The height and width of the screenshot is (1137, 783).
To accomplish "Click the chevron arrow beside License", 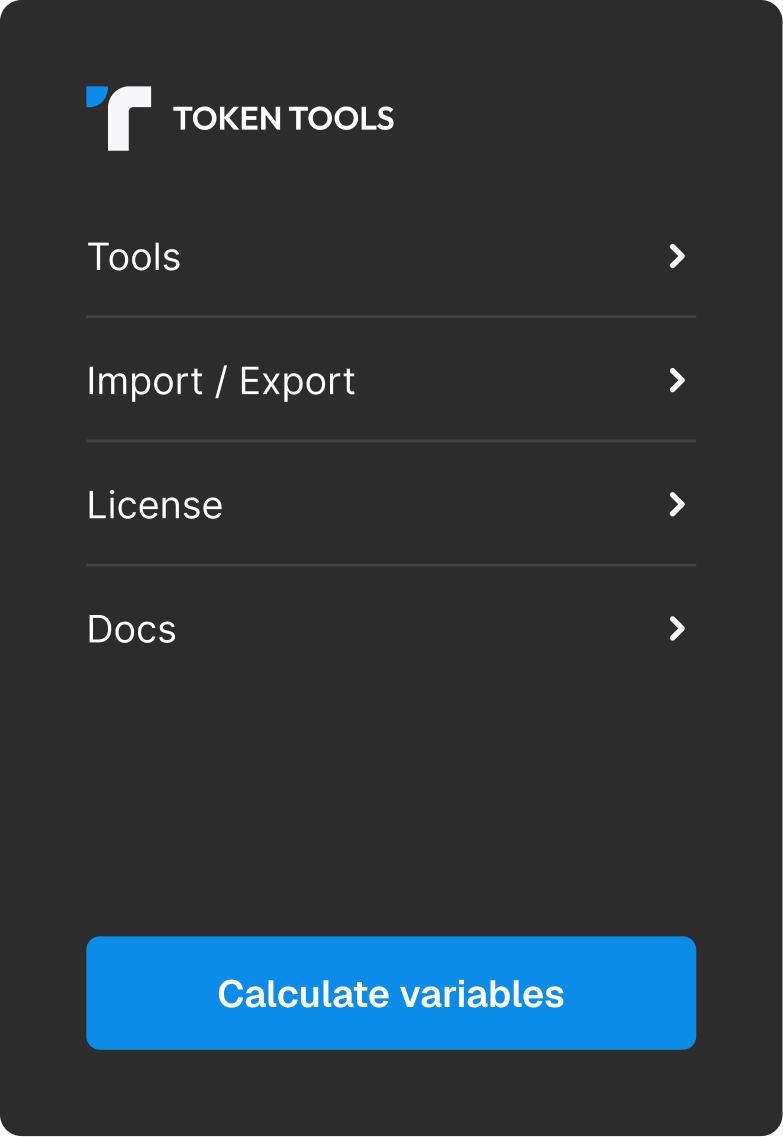I will click(677, 505).
